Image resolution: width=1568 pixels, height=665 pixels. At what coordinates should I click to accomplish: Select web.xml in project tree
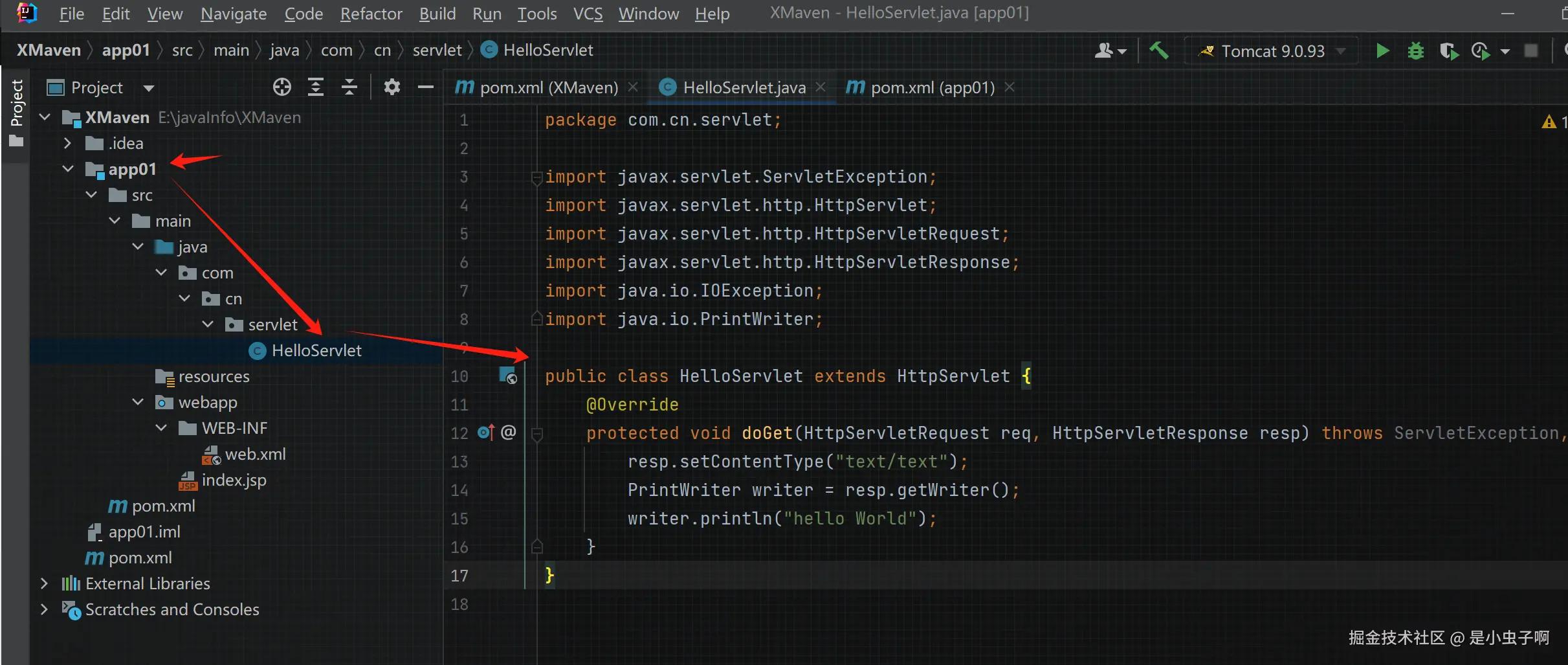tap(255, 454)
